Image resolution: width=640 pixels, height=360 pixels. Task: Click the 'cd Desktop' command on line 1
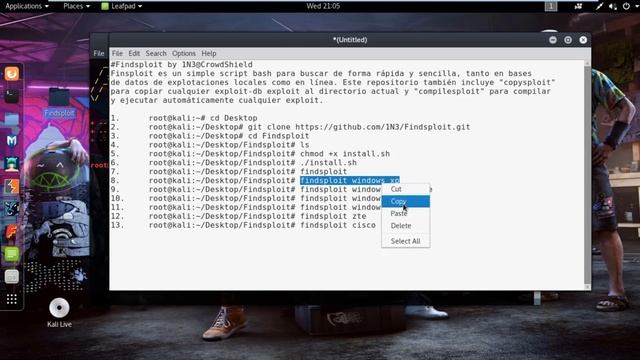[x=233, y=118]
